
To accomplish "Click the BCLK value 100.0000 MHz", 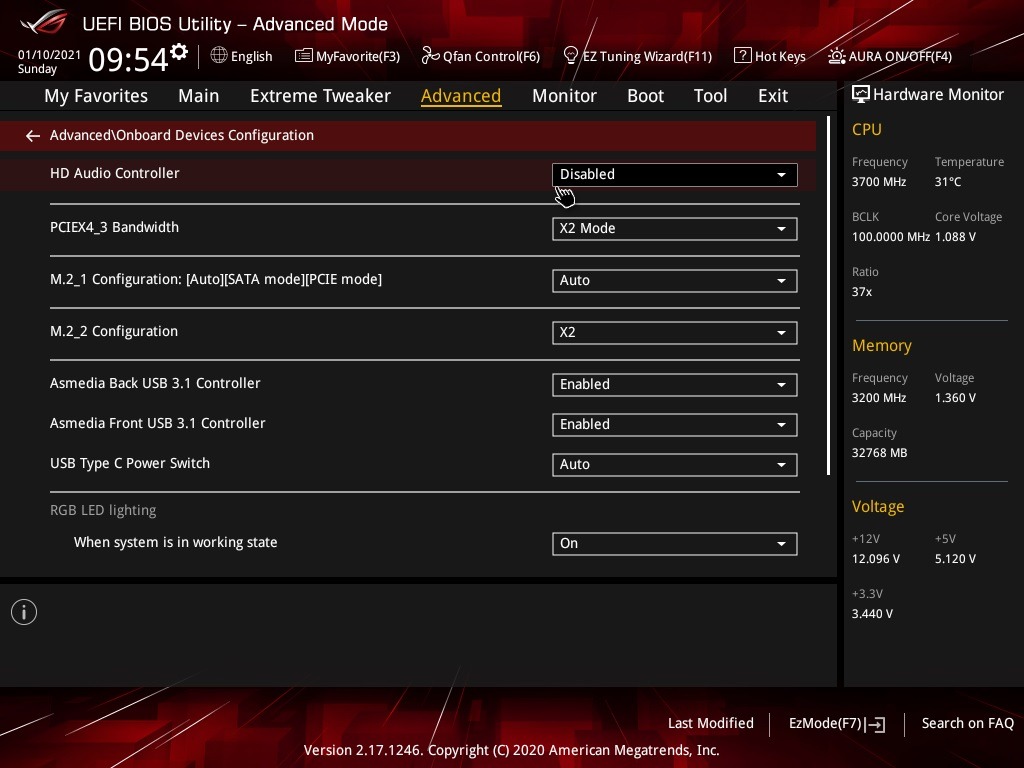I will pos(891,236).
